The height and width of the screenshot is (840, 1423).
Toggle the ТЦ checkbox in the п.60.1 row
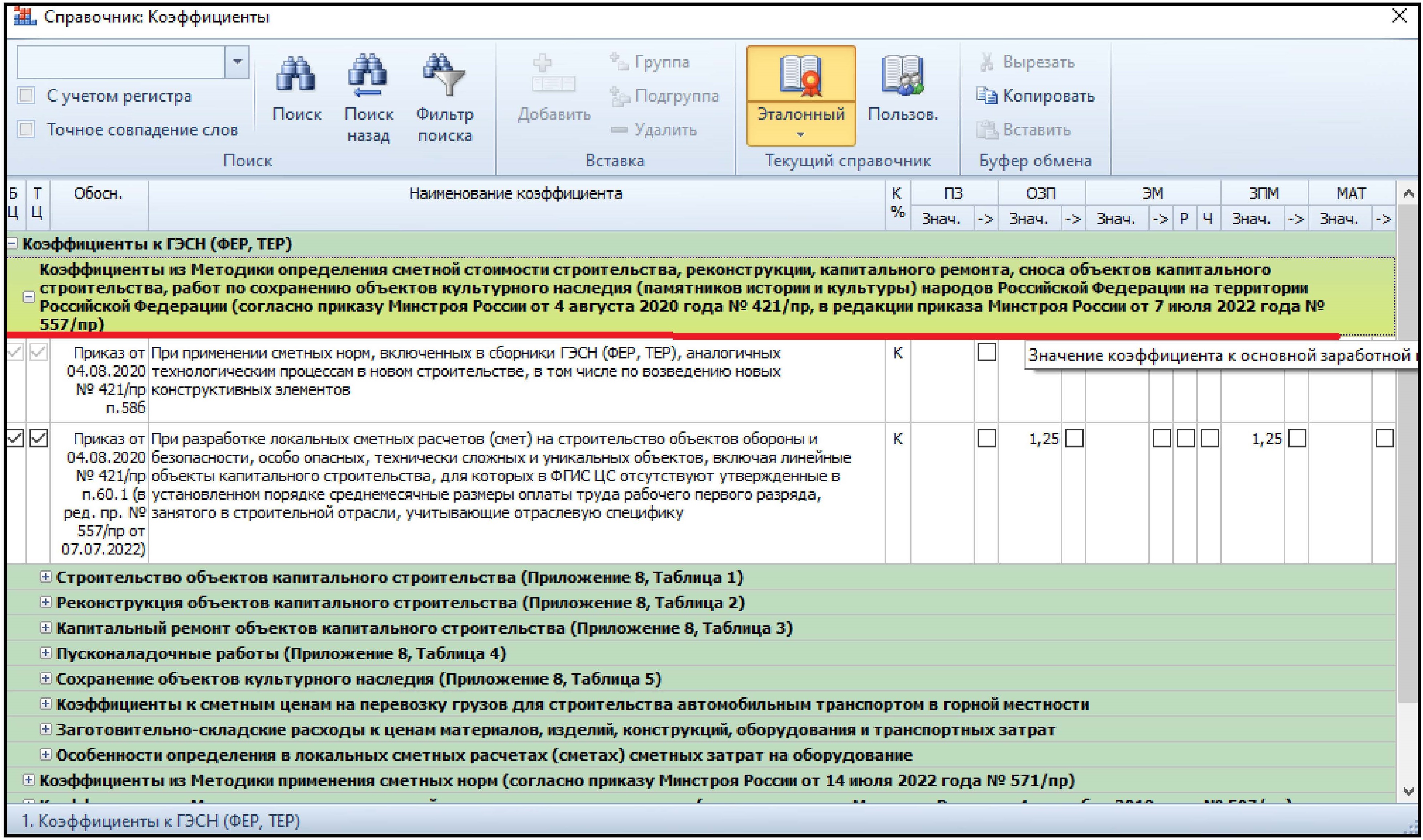[x=39, y=439]
